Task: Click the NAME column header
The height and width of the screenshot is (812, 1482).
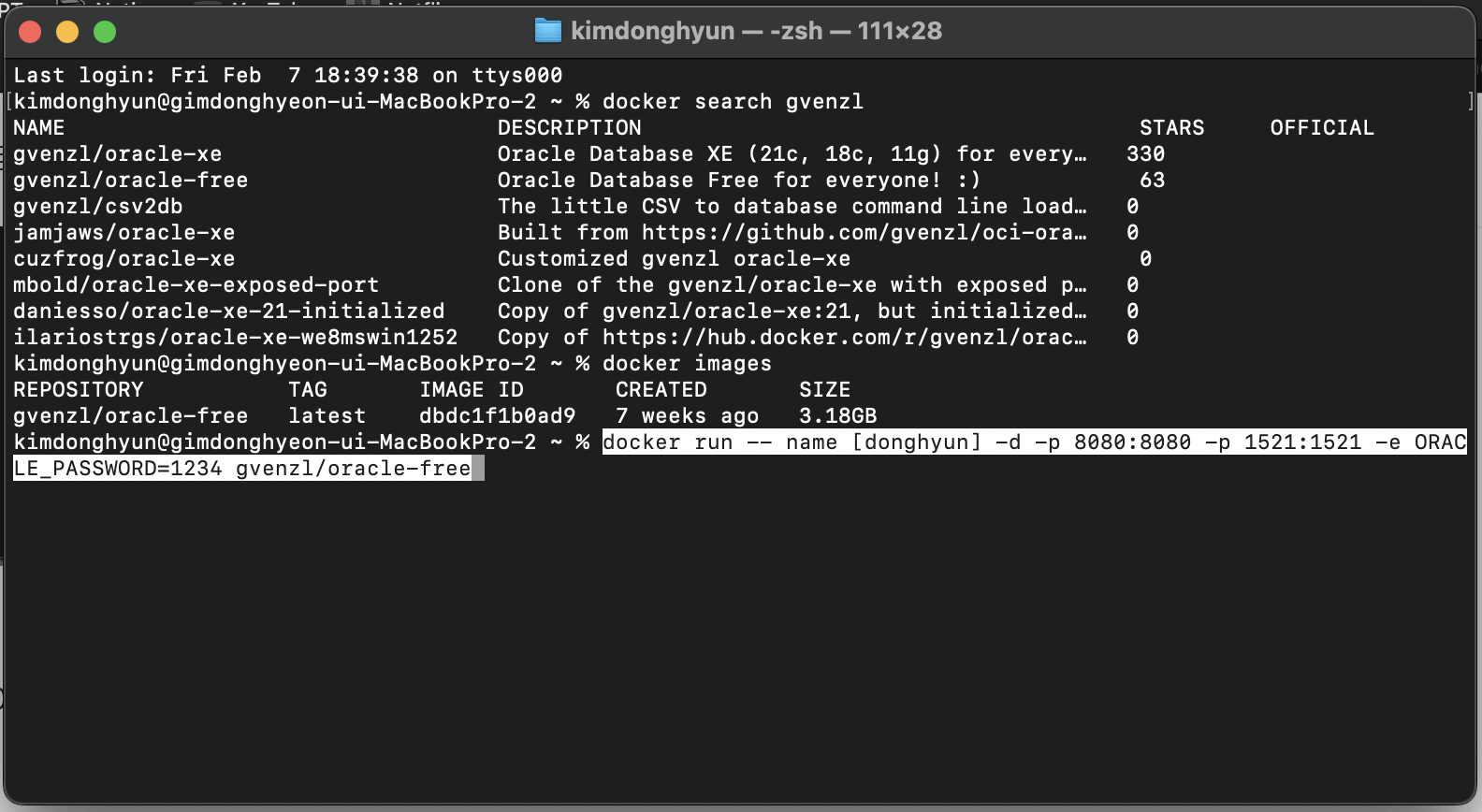Action: click(39, 127)
